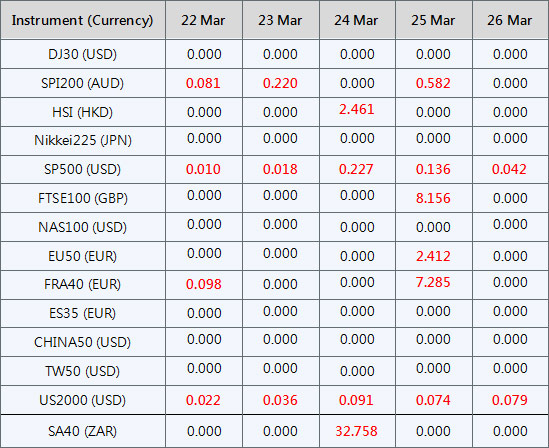This screenshot has height=448, width=549.
Task: Select the SA40 value 32.758
Action: point(356,431)
